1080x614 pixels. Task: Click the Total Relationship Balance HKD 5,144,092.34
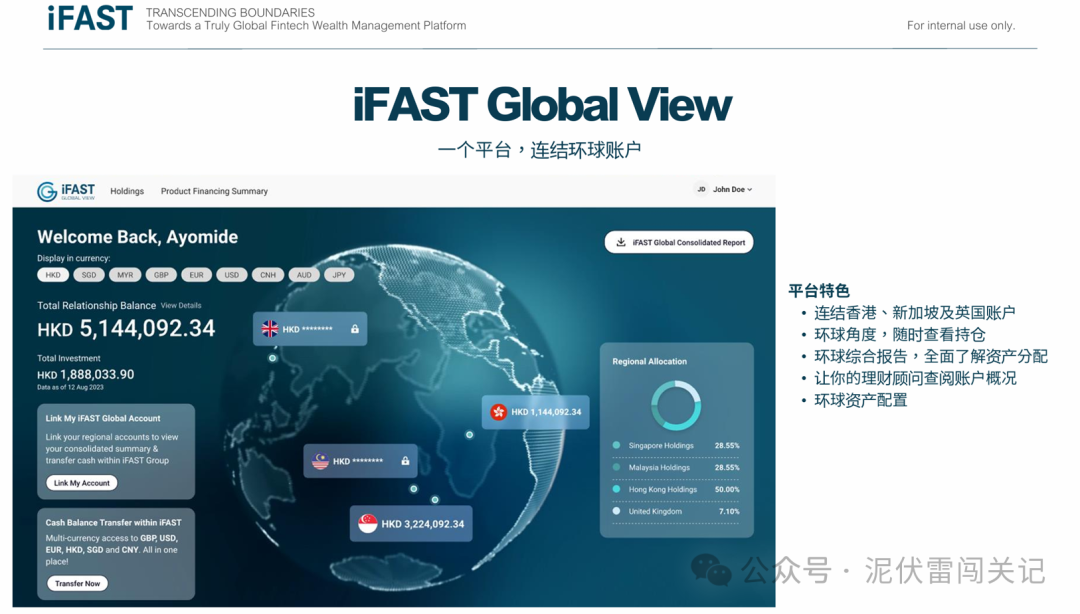126,329
